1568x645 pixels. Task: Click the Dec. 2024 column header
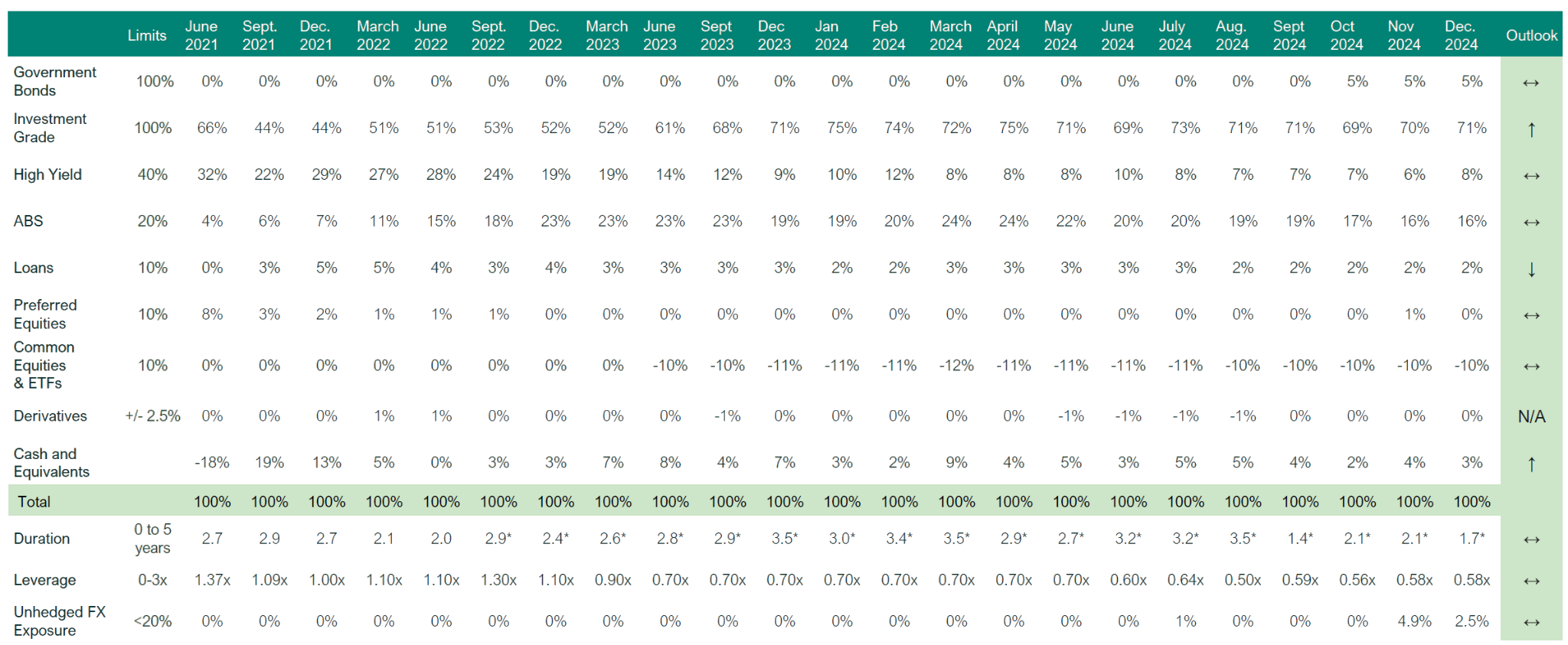tap(1461, 35)
